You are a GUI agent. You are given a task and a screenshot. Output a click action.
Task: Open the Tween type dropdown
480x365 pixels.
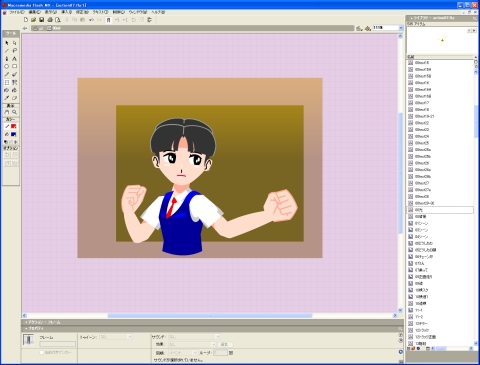130,337
